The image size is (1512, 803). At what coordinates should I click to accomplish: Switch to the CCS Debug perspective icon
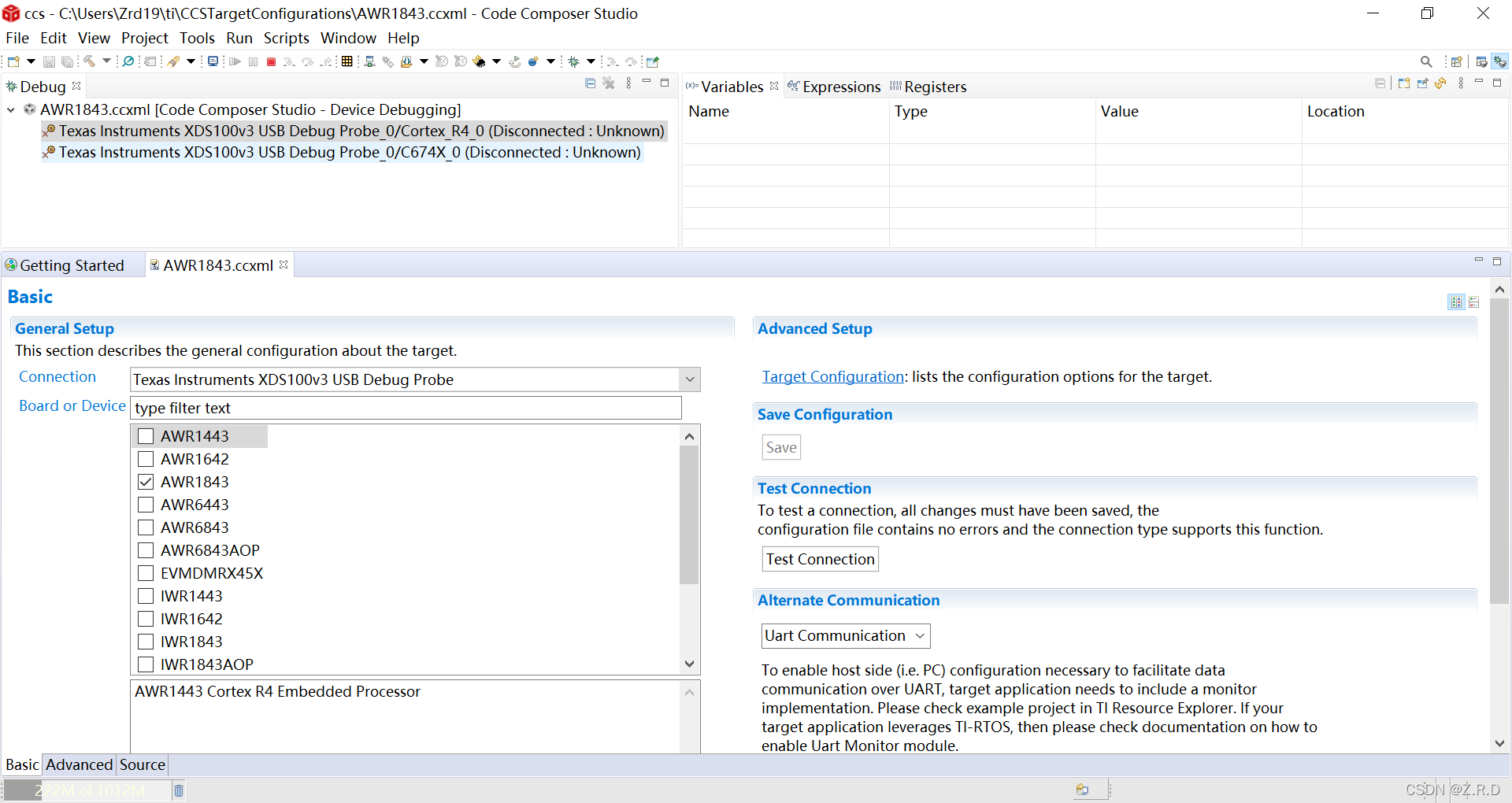pos(1500,61)
